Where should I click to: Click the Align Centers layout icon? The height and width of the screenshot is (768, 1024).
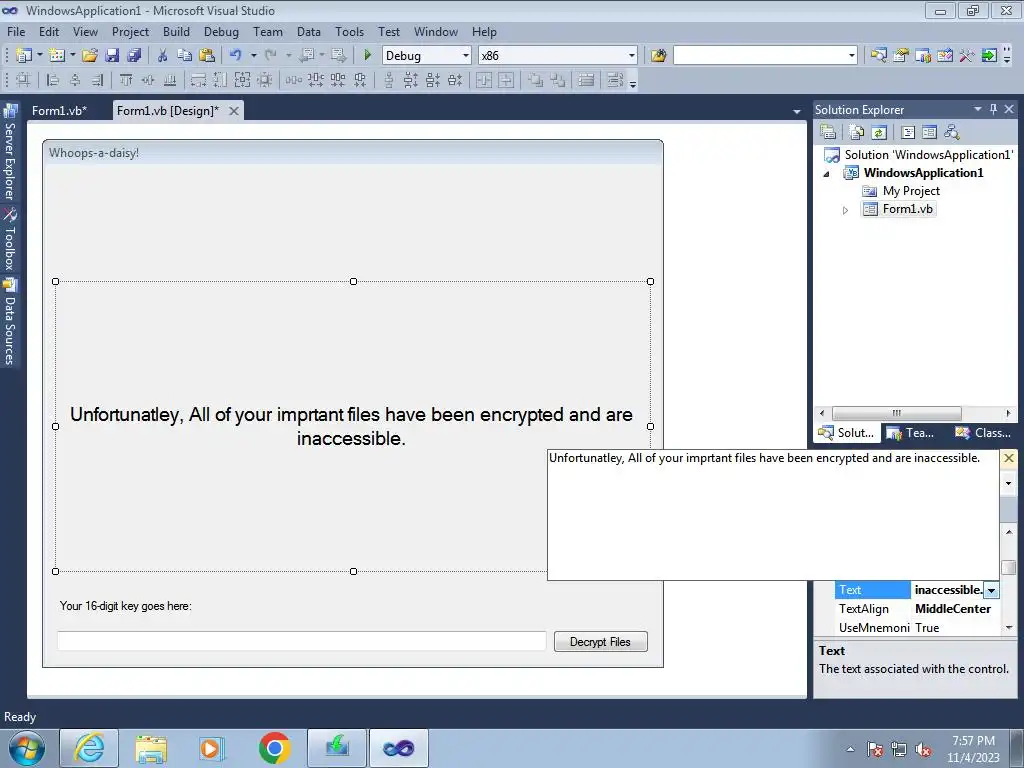point(75,80)
